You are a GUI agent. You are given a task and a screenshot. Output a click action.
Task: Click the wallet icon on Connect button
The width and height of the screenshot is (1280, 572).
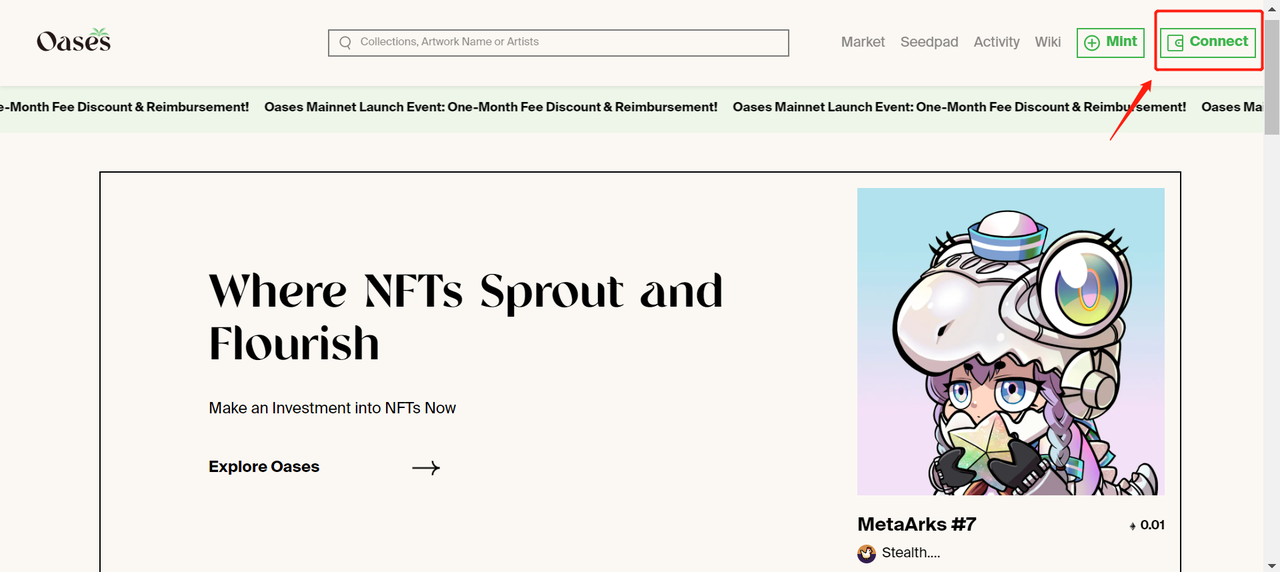tap(1176, 43)
